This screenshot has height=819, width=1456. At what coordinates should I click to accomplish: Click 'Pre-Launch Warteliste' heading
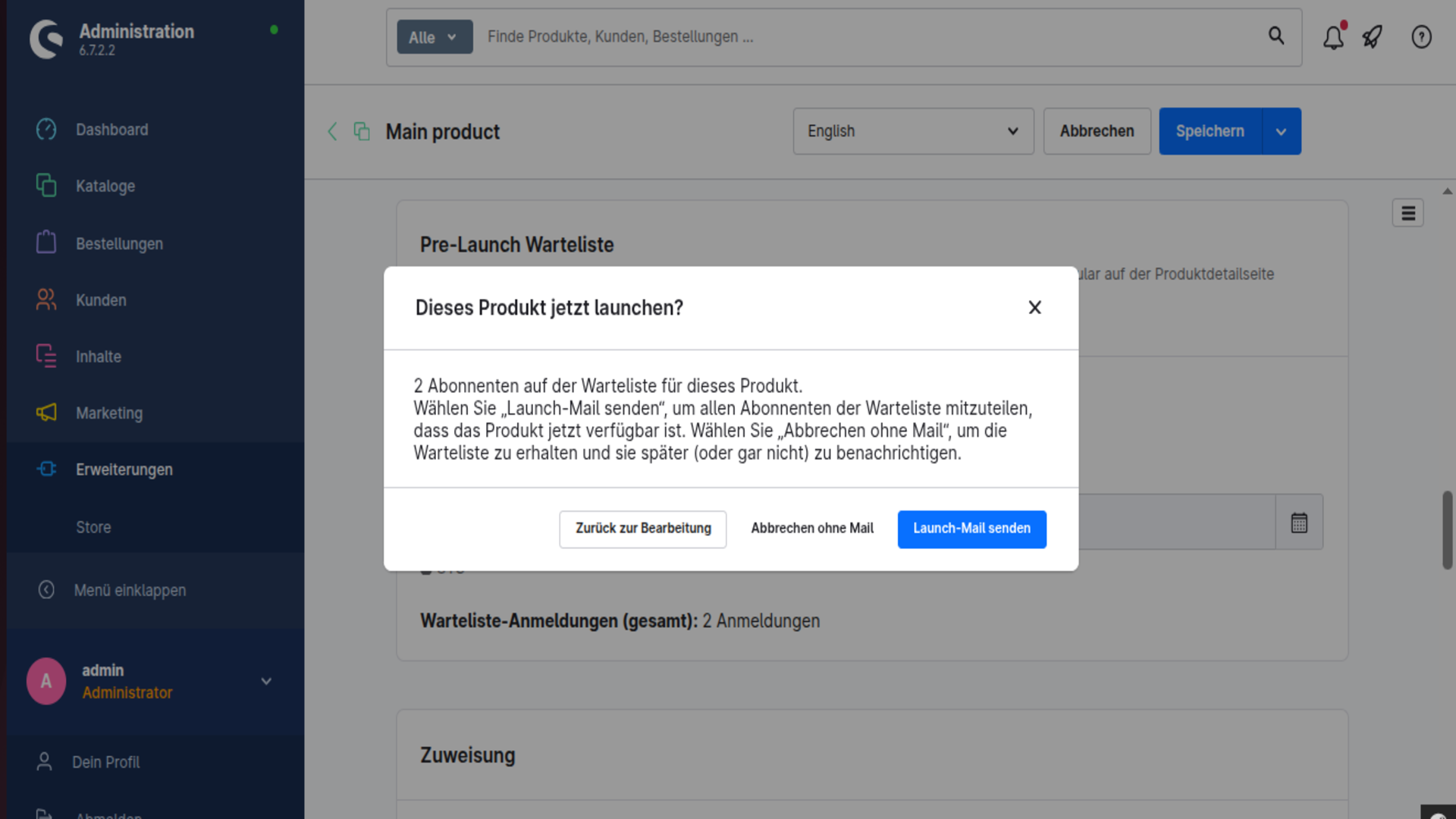click(516, 245)
